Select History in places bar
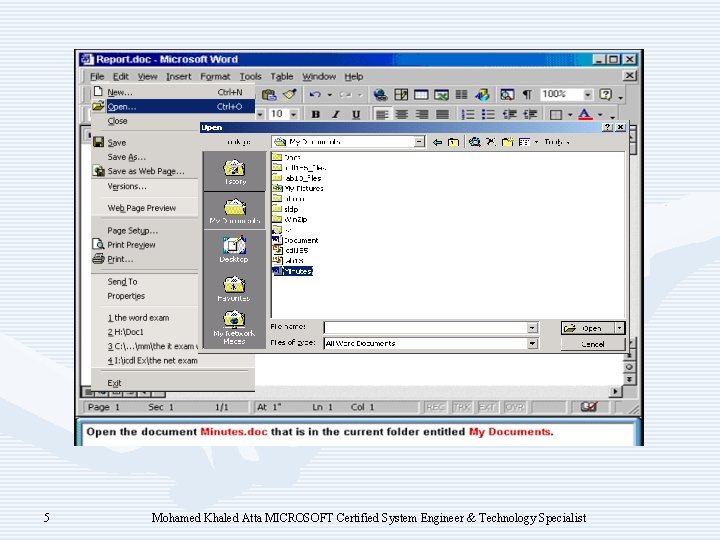This screenshot has height=540, width=720. [x=235, y=172]
